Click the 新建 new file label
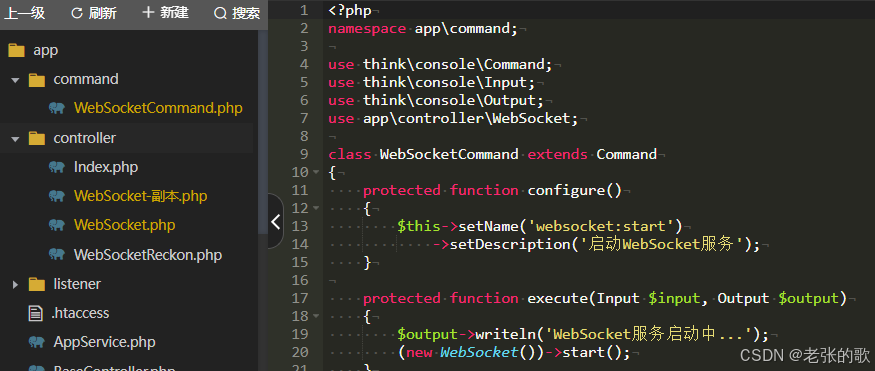Viewport: 875px width, 371px height. pos(175,13)
